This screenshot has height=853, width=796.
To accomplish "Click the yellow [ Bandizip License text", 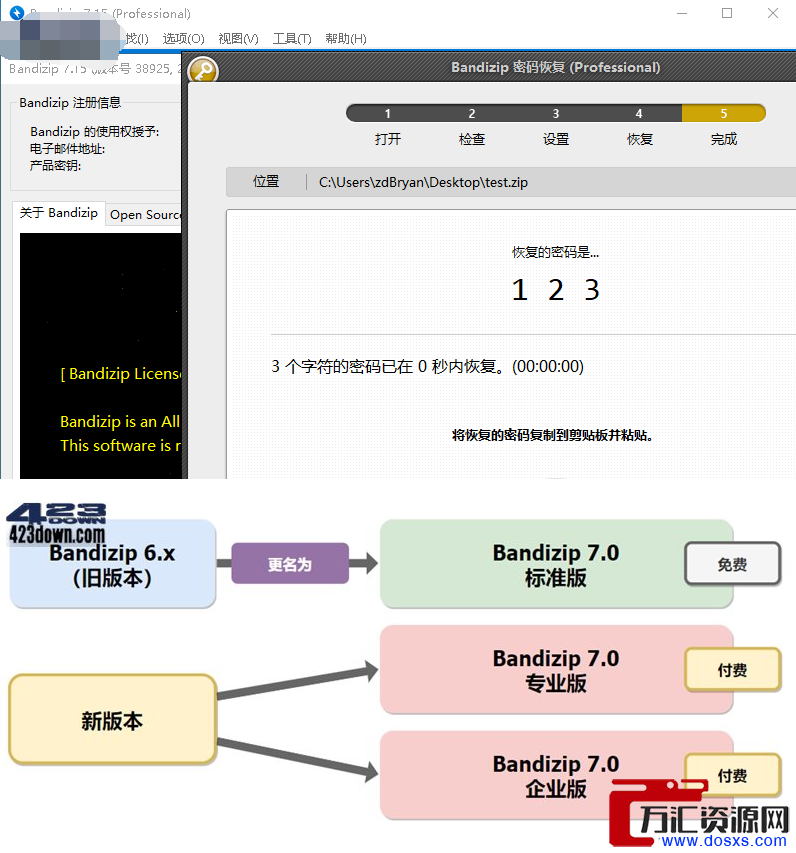I will coord(120,374).
